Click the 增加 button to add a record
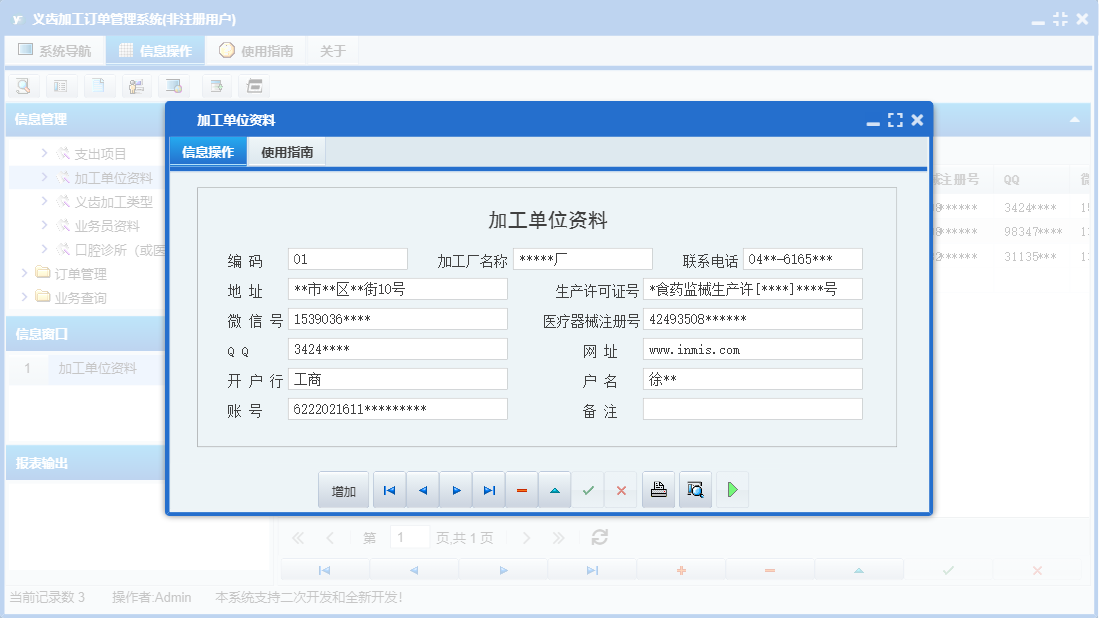The image size is (1099, 618). (343, 489)
